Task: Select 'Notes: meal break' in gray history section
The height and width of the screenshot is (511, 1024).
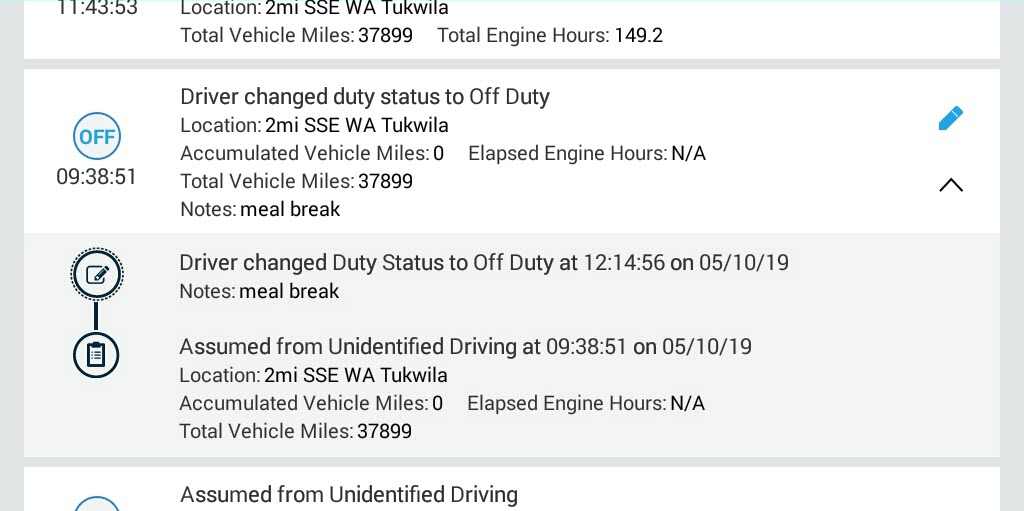Action: (259, 291)
